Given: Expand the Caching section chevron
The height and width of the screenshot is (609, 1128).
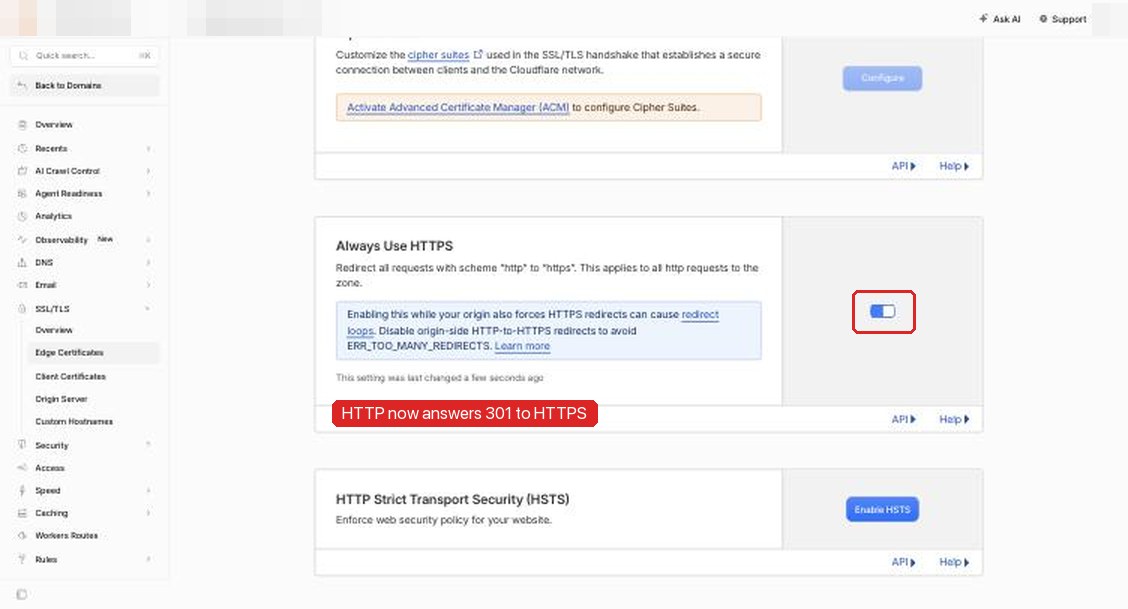Looking at the screenshot, I should point(148,513).
